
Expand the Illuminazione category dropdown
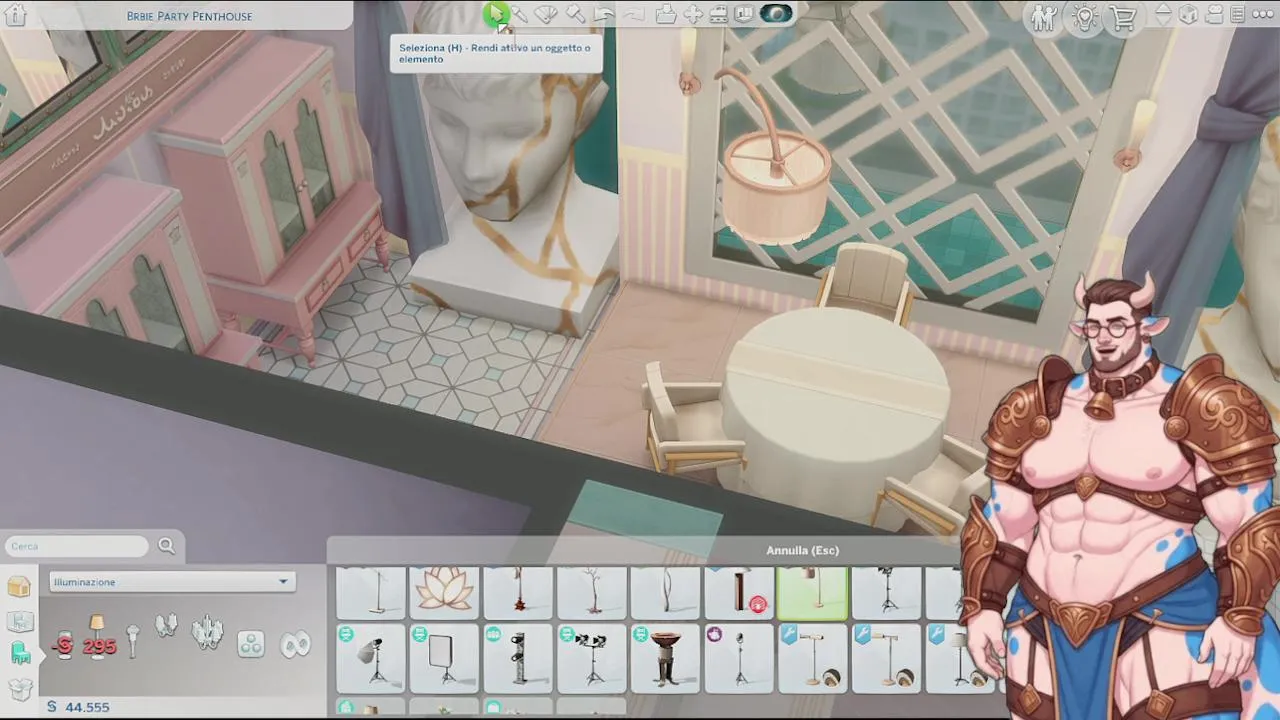[x=171, y=582]
